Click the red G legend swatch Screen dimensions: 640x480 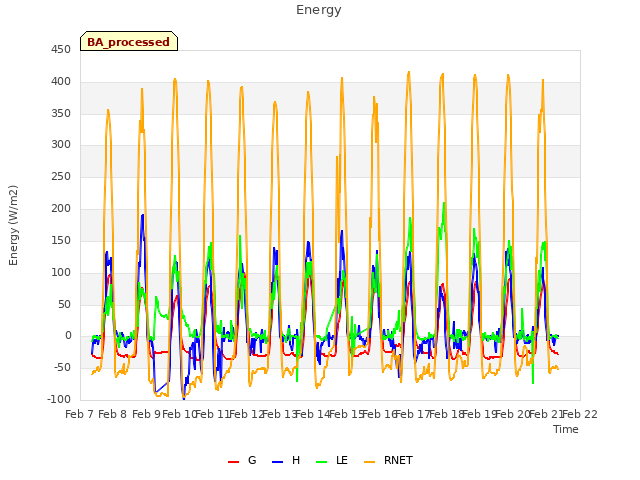tap(233, 462)
